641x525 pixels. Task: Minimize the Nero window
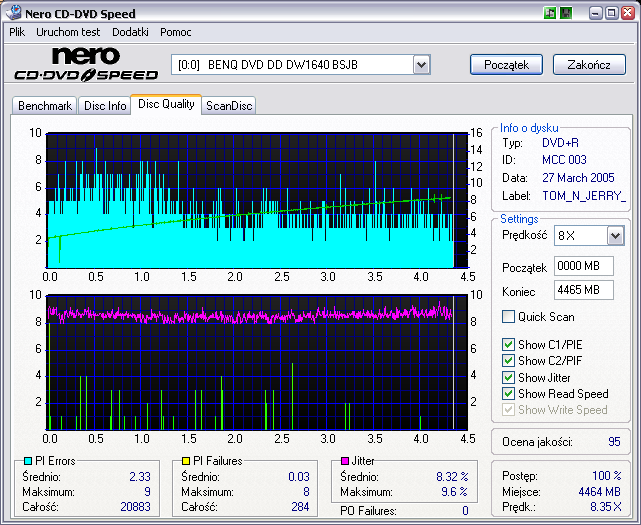pos(596,13)
